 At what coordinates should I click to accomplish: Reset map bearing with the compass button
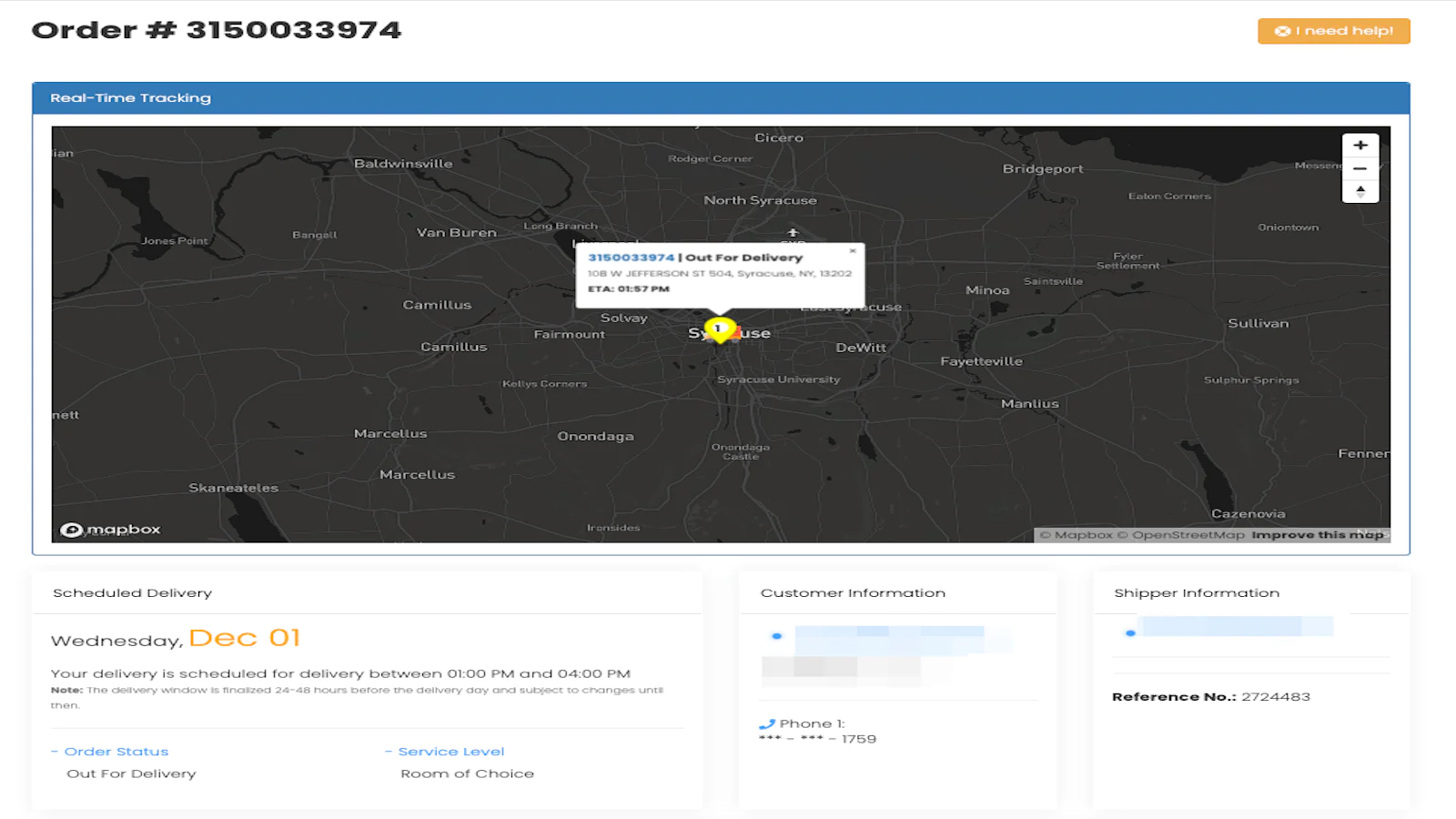(x=1360, y=191)
